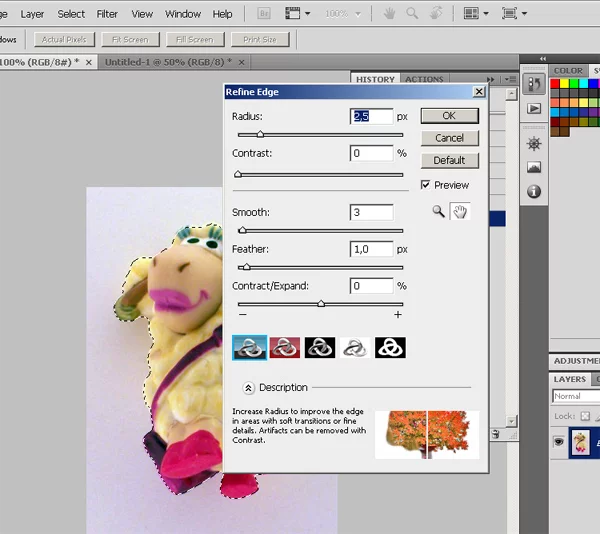Confirm Refine Edge with OK
600x534 pixels.
[450, 116]
